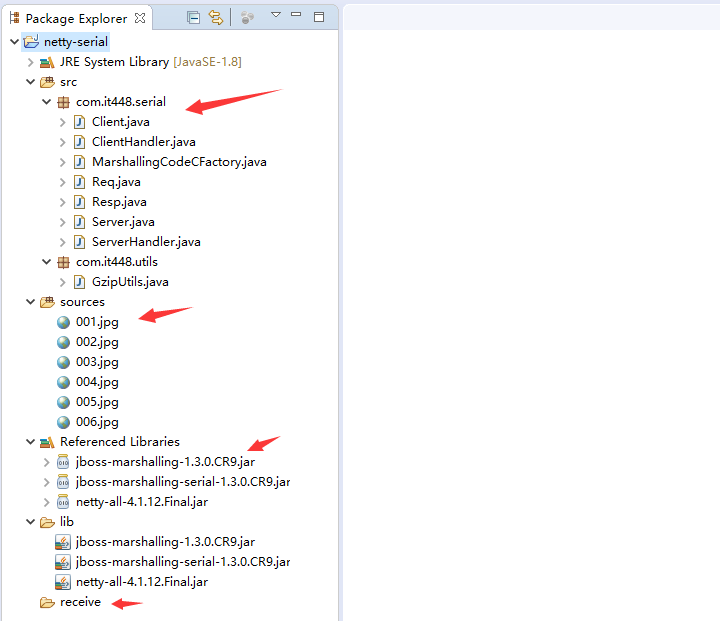The height and width of the screenshot is (621, 720).
Task: Click the Resp.java file icon
Action: coord(79,202)
